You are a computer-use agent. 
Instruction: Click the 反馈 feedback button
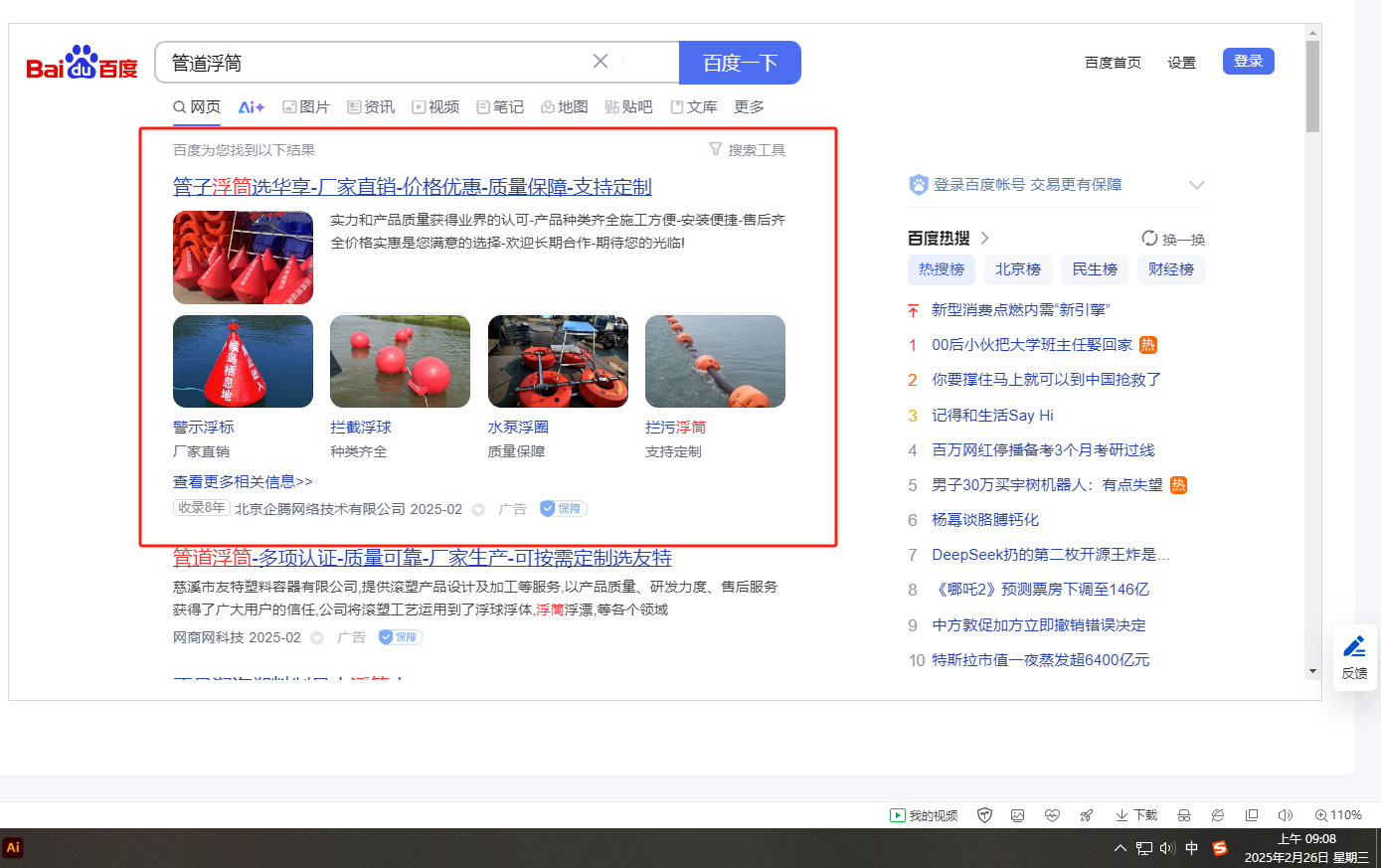pos(1354,657)
